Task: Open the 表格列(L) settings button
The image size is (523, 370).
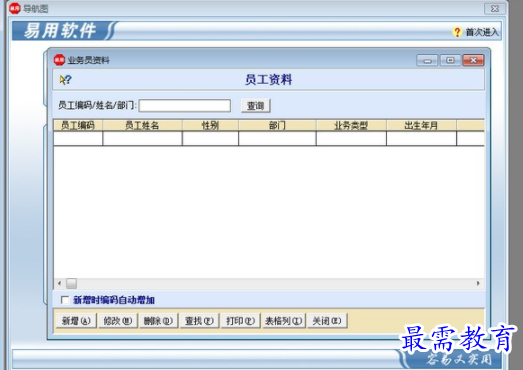Action: [284, 321]
